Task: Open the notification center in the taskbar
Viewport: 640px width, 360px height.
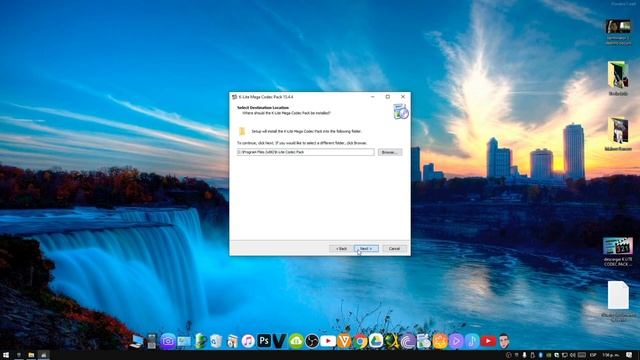Action: 630,355
